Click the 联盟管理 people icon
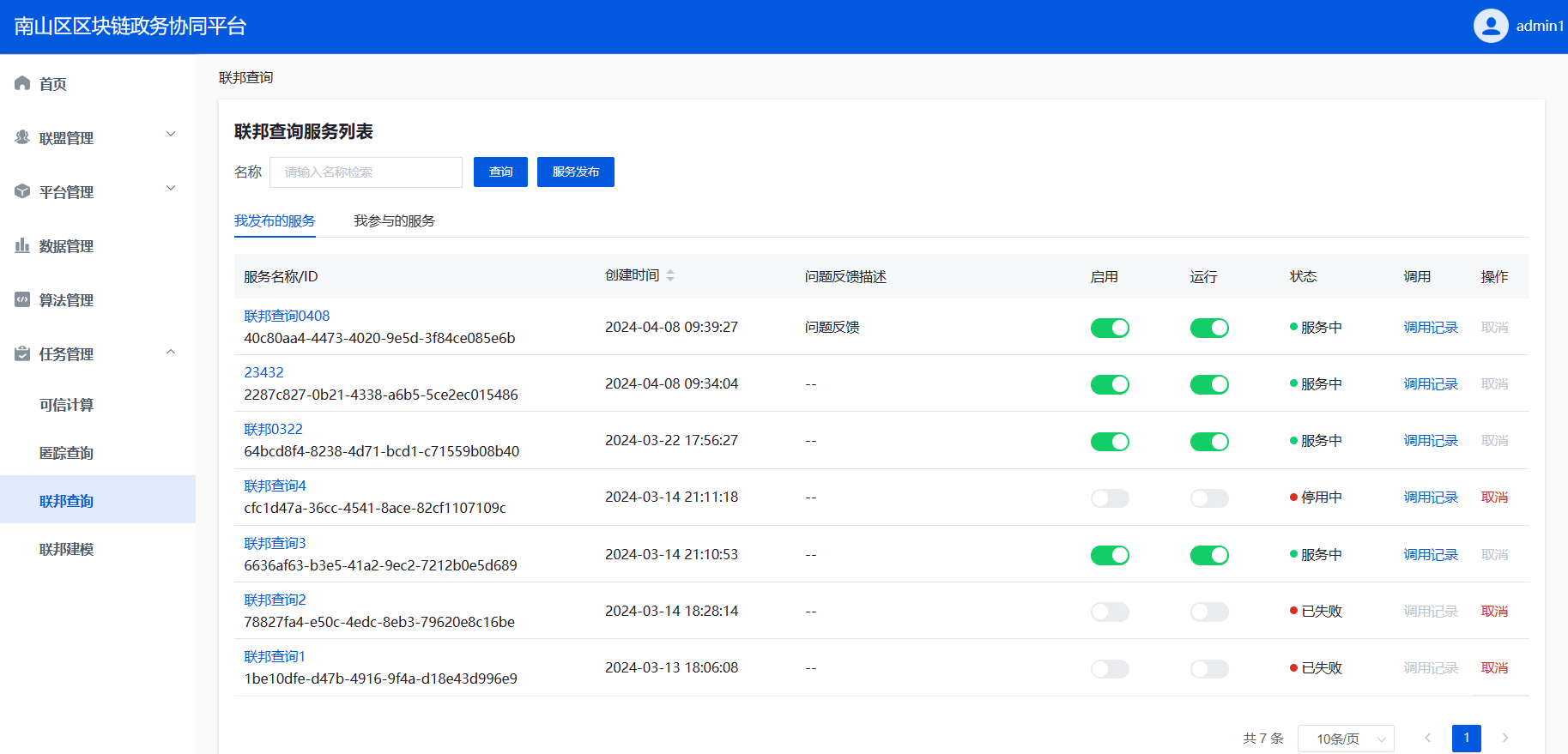The image size is (1568, 754). point(22,137)
